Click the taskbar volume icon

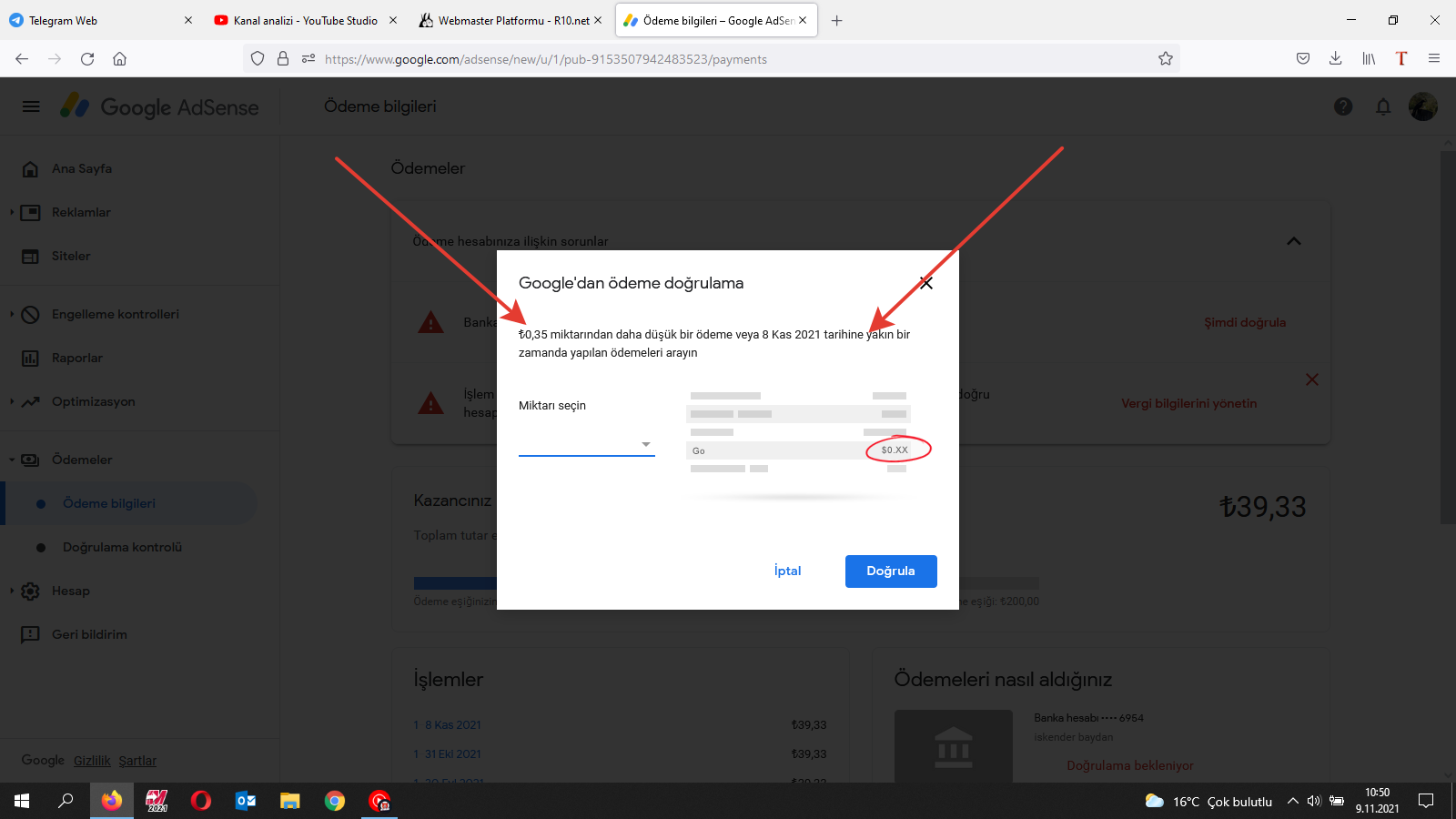tap(1314, 801)
